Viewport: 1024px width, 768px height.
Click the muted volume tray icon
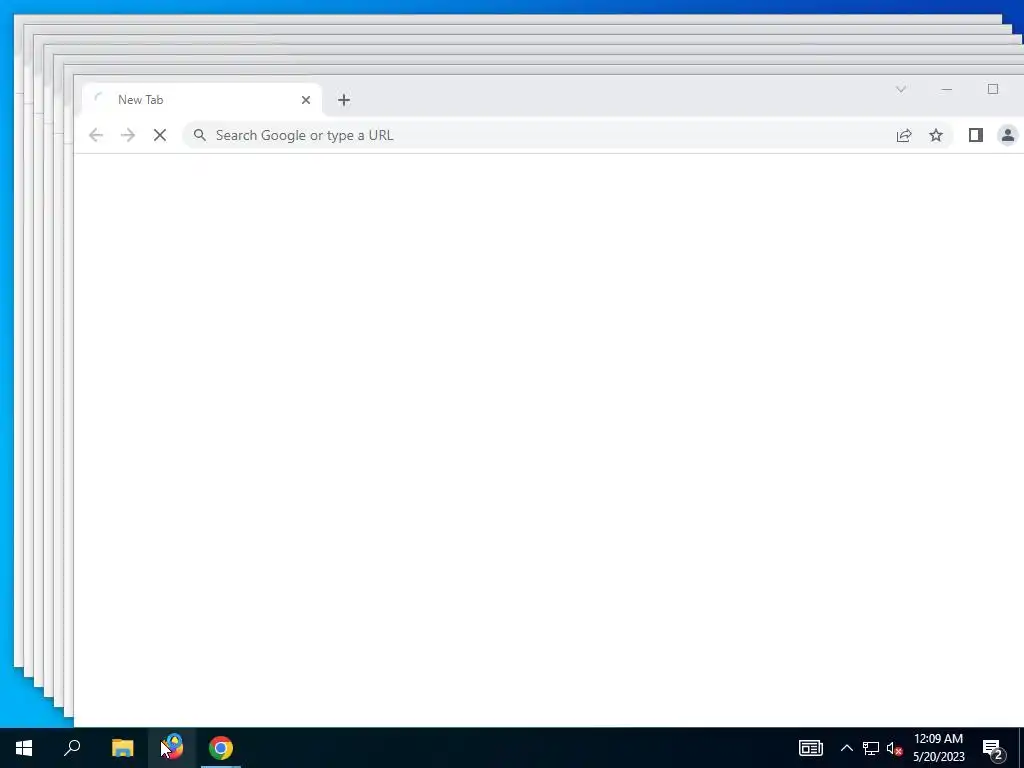pos(894,748)
